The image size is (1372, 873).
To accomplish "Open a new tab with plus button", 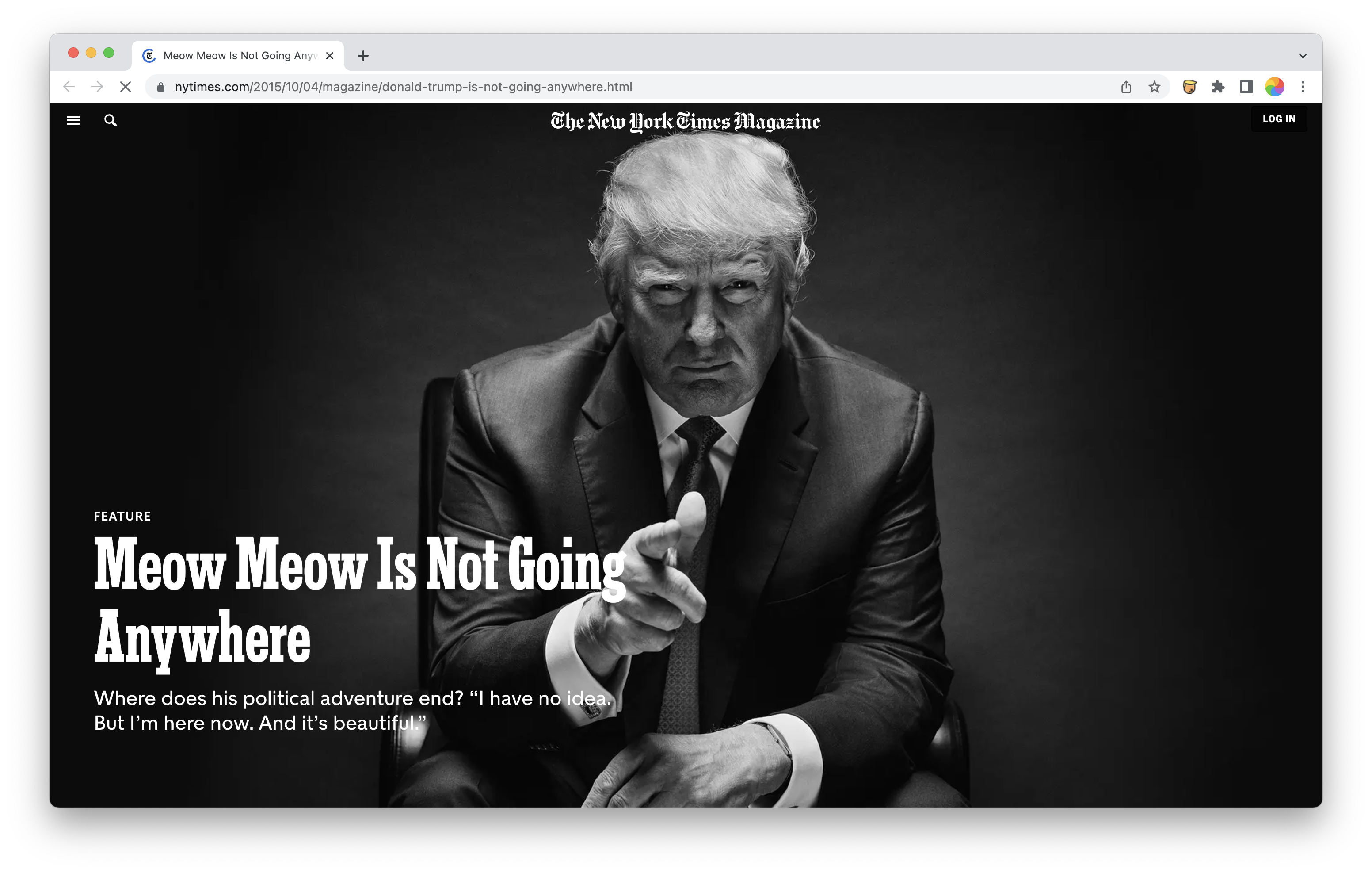I will click(363, 56).
